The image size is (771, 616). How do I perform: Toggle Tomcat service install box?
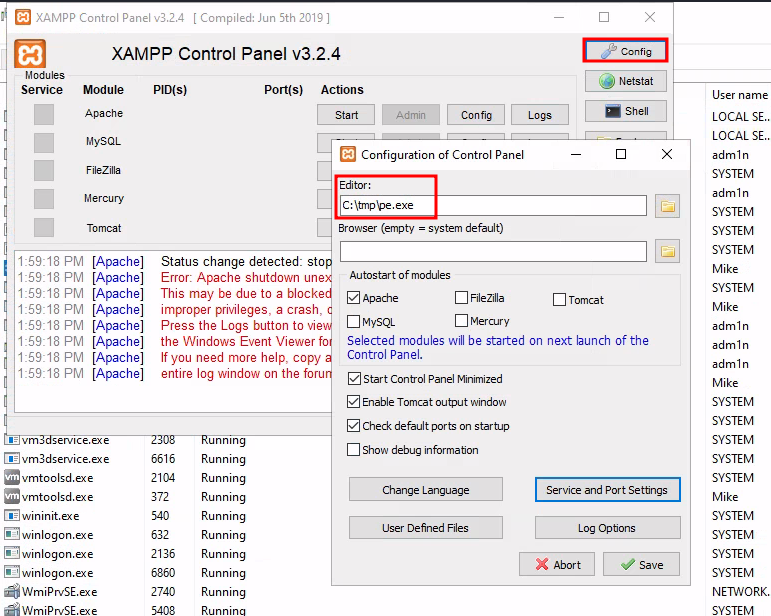tap(44, 228)
